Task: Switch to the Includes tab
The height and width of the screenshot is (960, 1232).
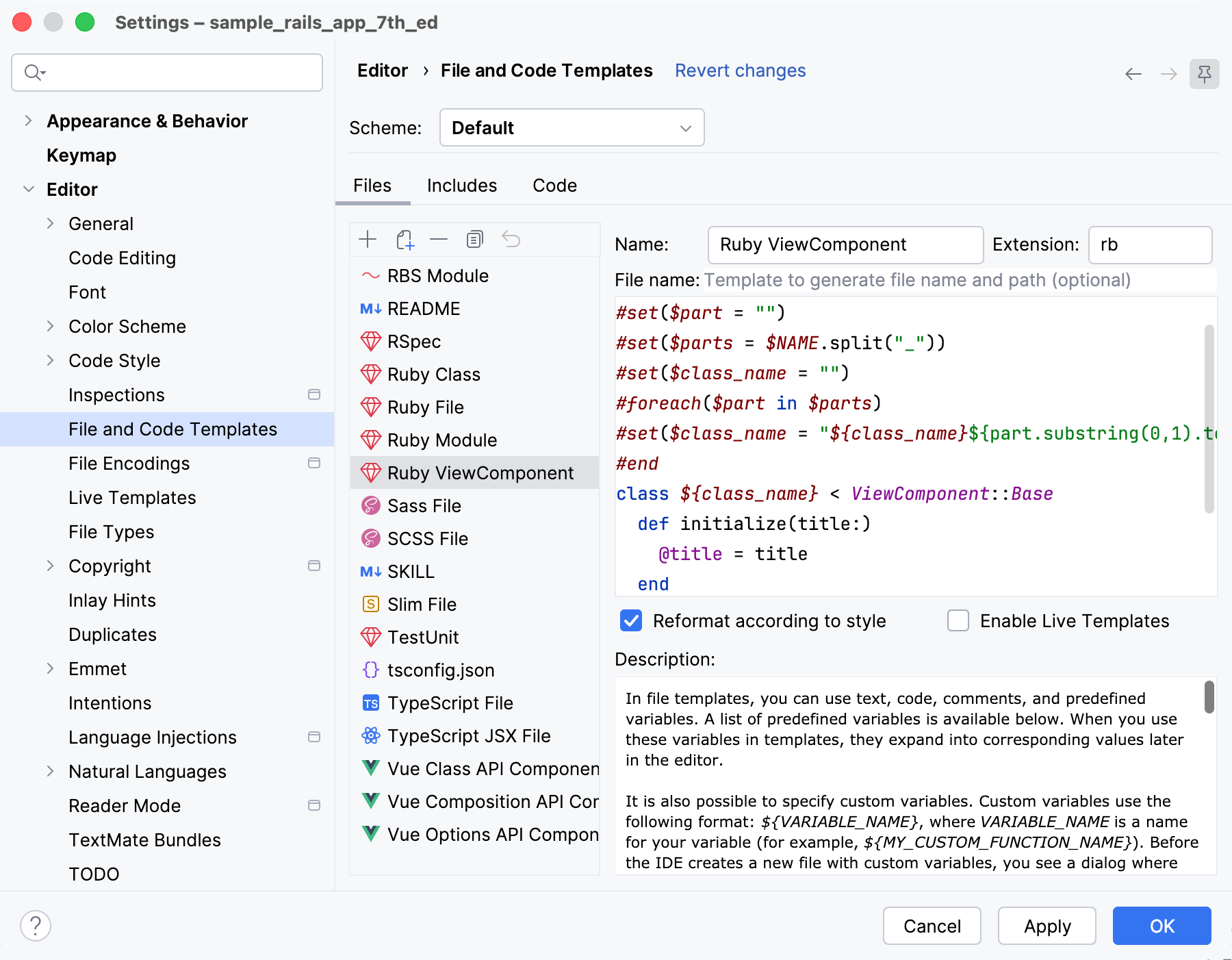Action: click(x=462, y=186)
